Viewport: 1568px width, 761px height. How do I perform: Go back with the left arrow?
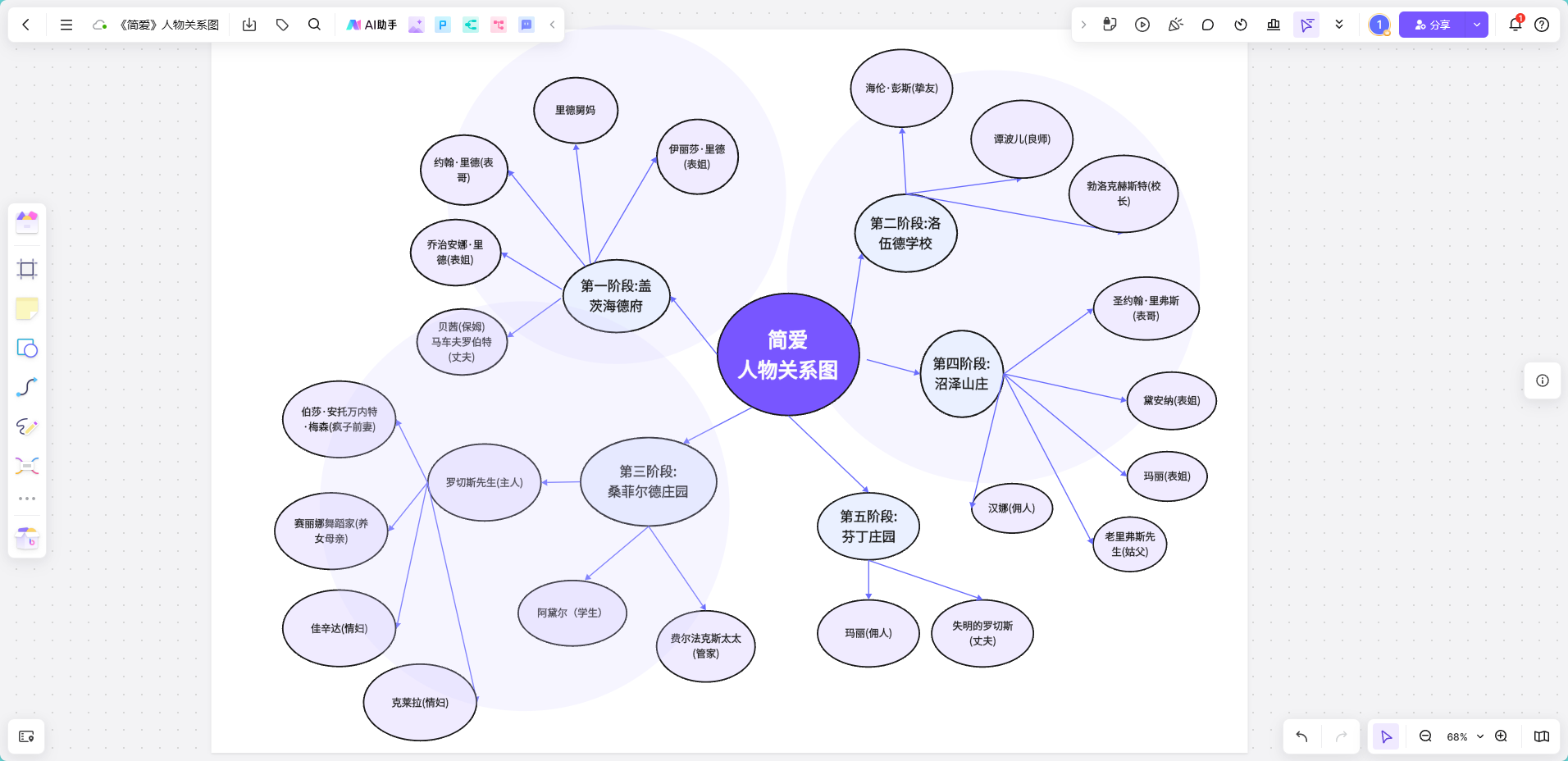point(26,25)
